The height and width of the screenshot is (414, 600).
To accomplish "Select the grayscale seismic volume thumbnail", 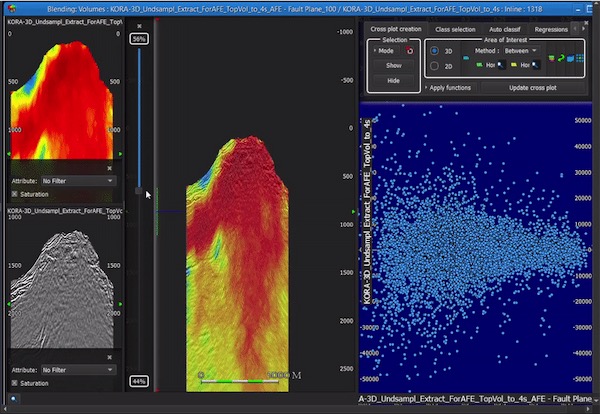I will [x=62, y=289].
